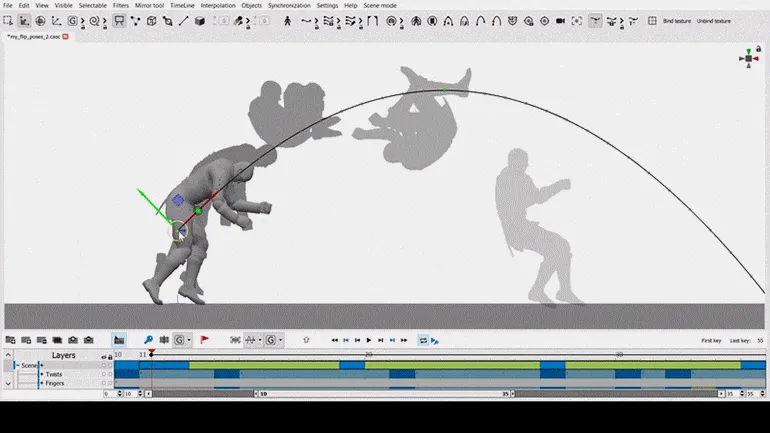Viewport: 770px width, 433px height.
Task: Toggle lock checkbox for Scene layer
Action: (109, 365)
